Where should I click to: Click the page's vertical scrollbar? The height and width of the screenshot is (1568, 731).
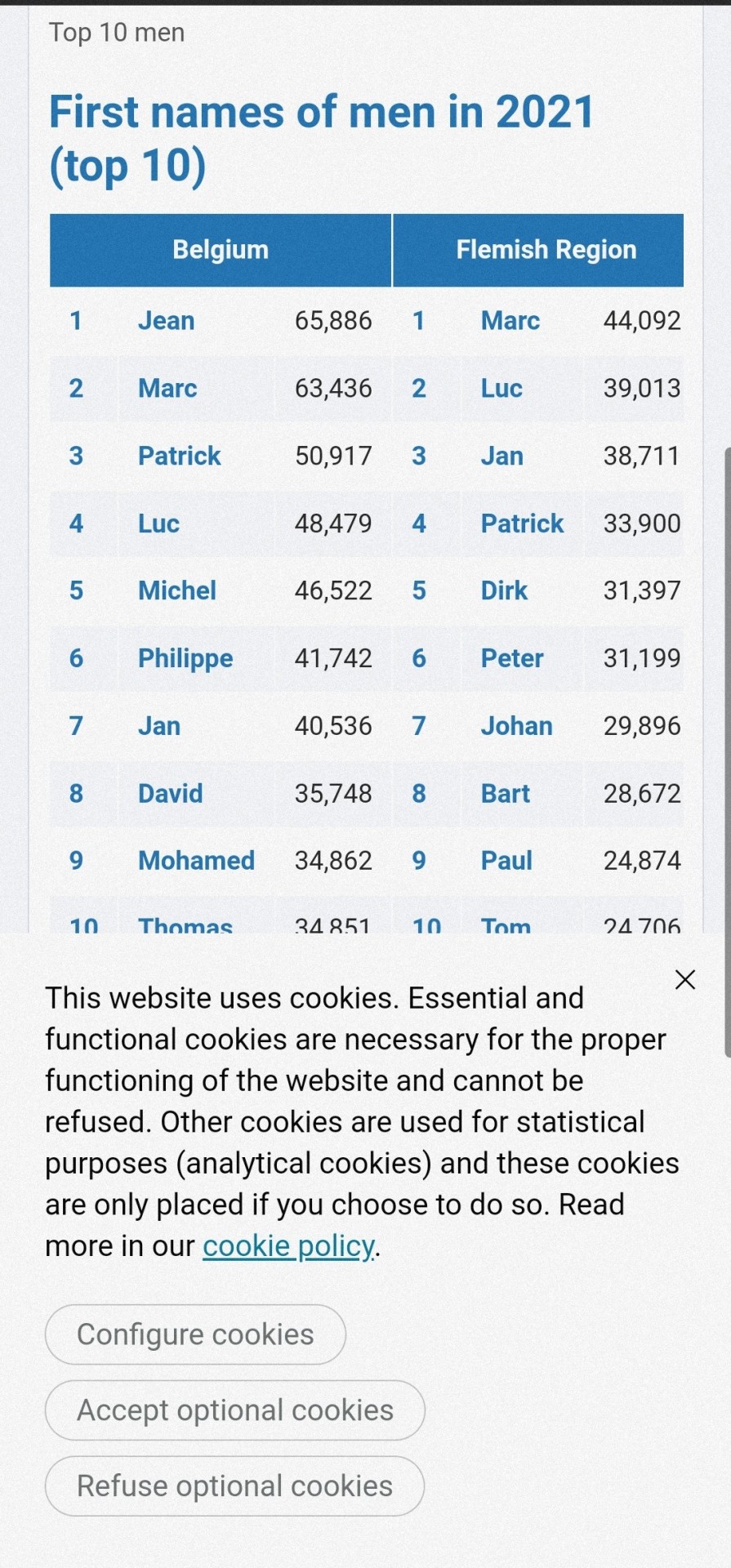point(726,751)
